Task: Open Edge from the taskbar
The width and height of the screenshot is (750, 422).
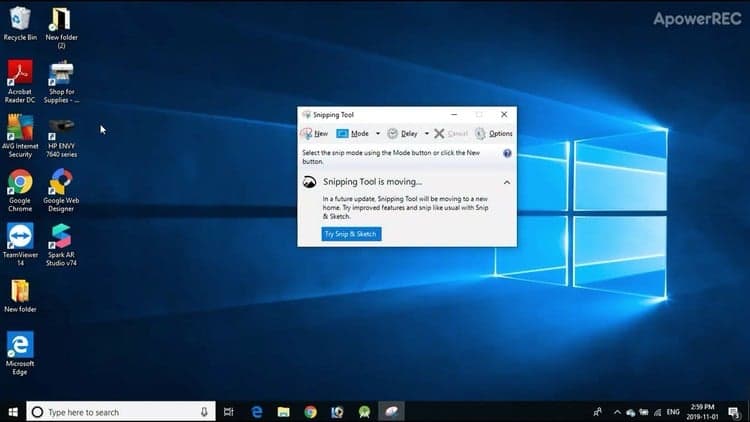Action: coord(256,412)
